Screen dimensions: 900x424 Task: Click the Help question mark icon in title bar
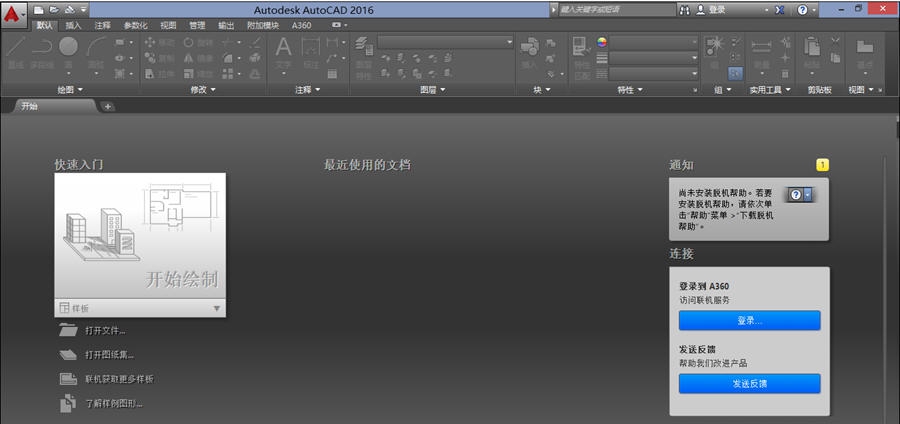[x=802, y=10]
